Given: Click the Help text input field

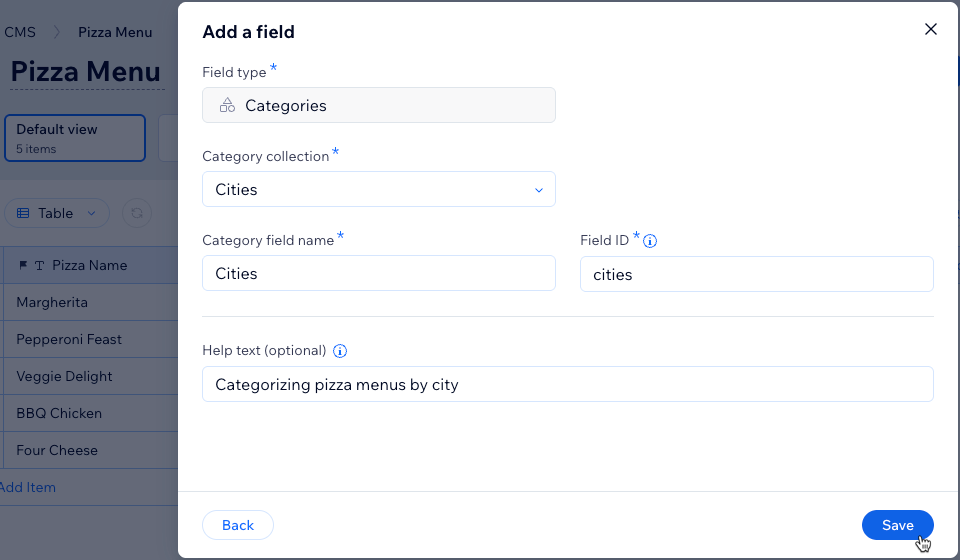Looking at the screenshot, I should tap(568, 384).
